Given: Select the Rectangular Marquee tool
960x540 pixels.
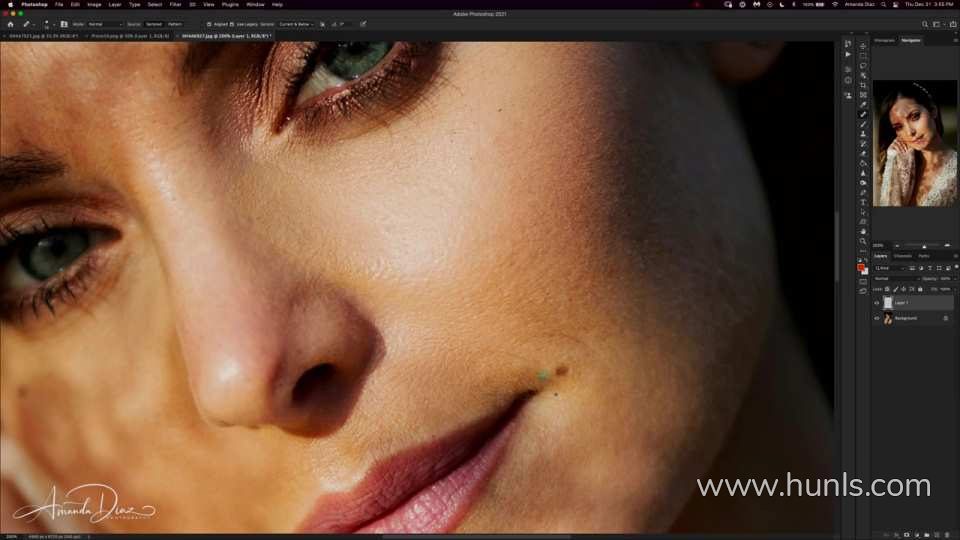Looking at the screenshot, I should click(x=863, y=56).
